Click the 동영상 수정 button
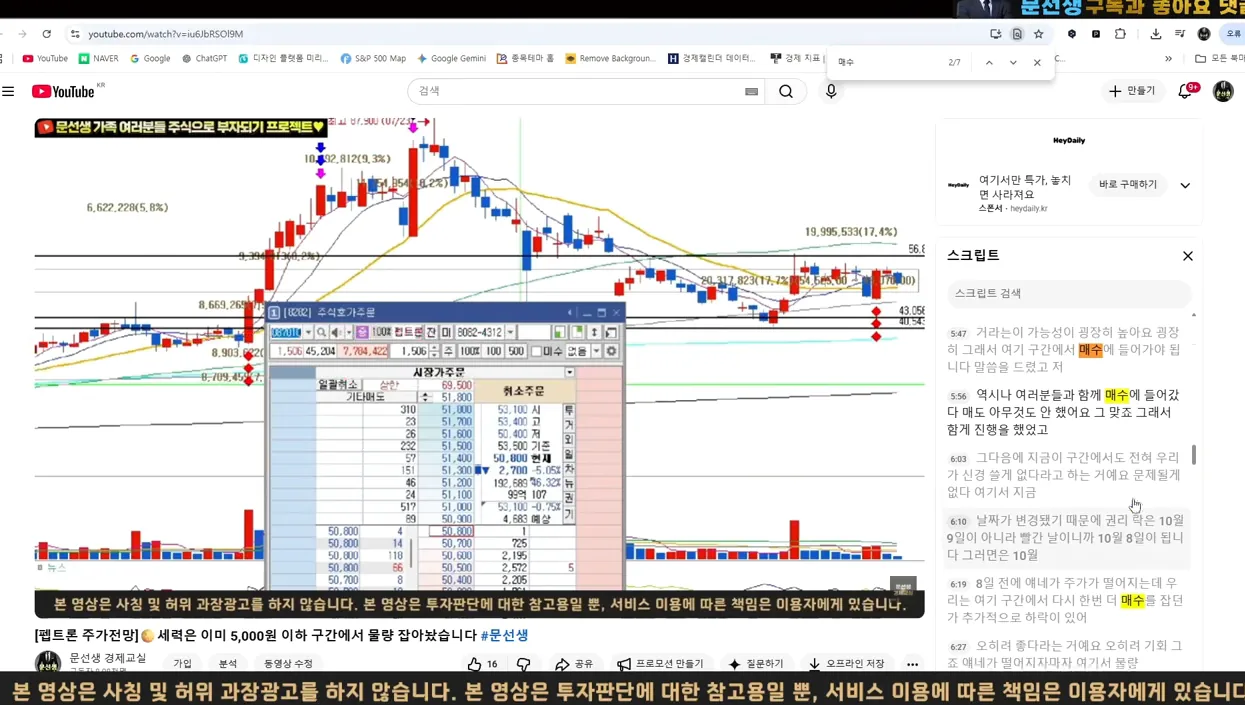The width and height of the screenshot is (1245, 705). (x=288, y=664)
